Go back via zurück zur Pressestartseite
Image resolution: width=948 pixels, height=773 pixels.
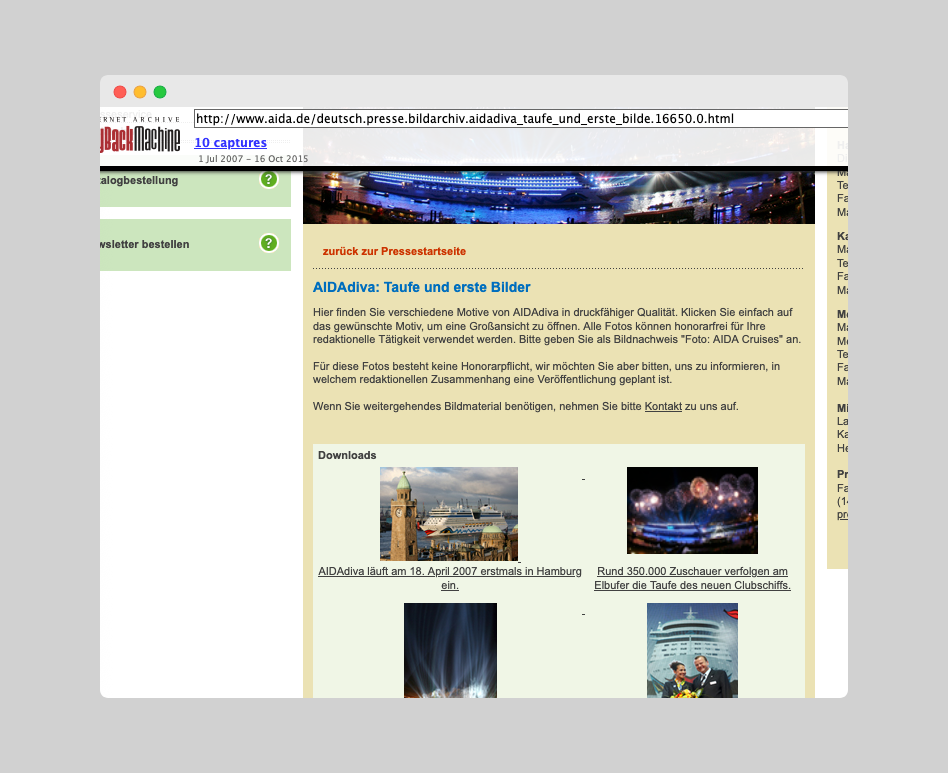(x=394, y=251)
